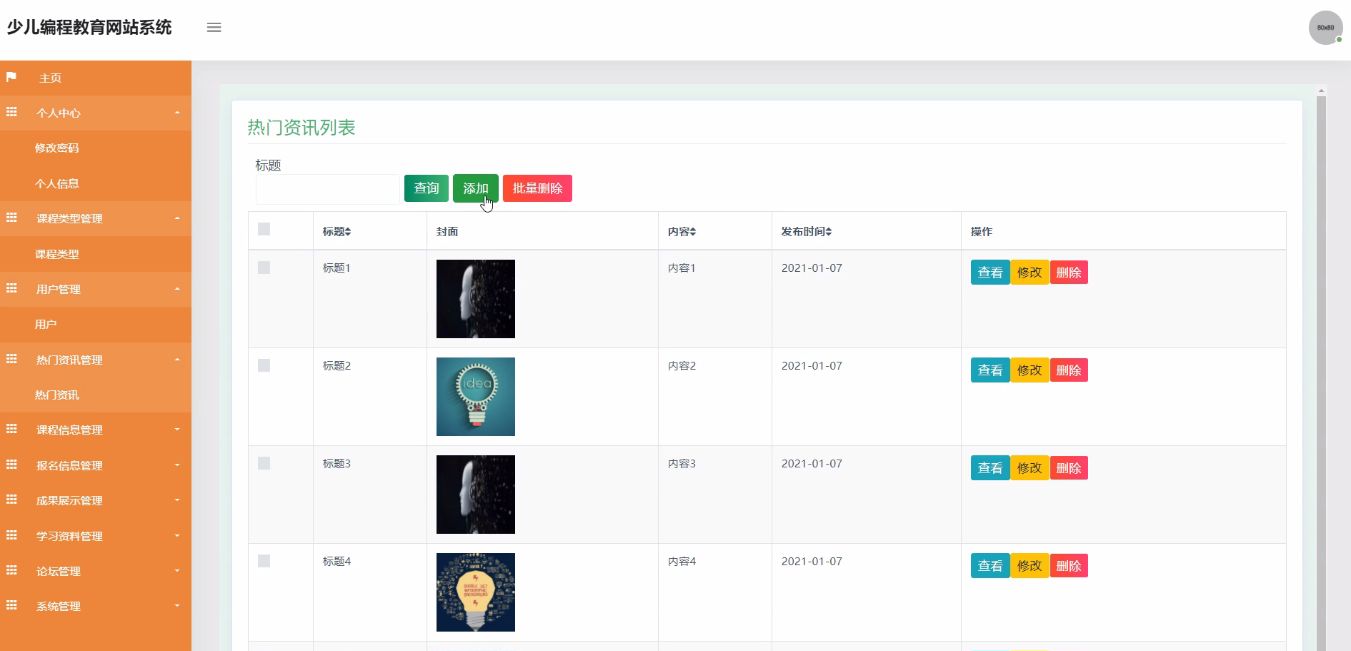
Task: Click 修改 for row 标题4
Action: pyautogui.click(x=1030, y=566)
